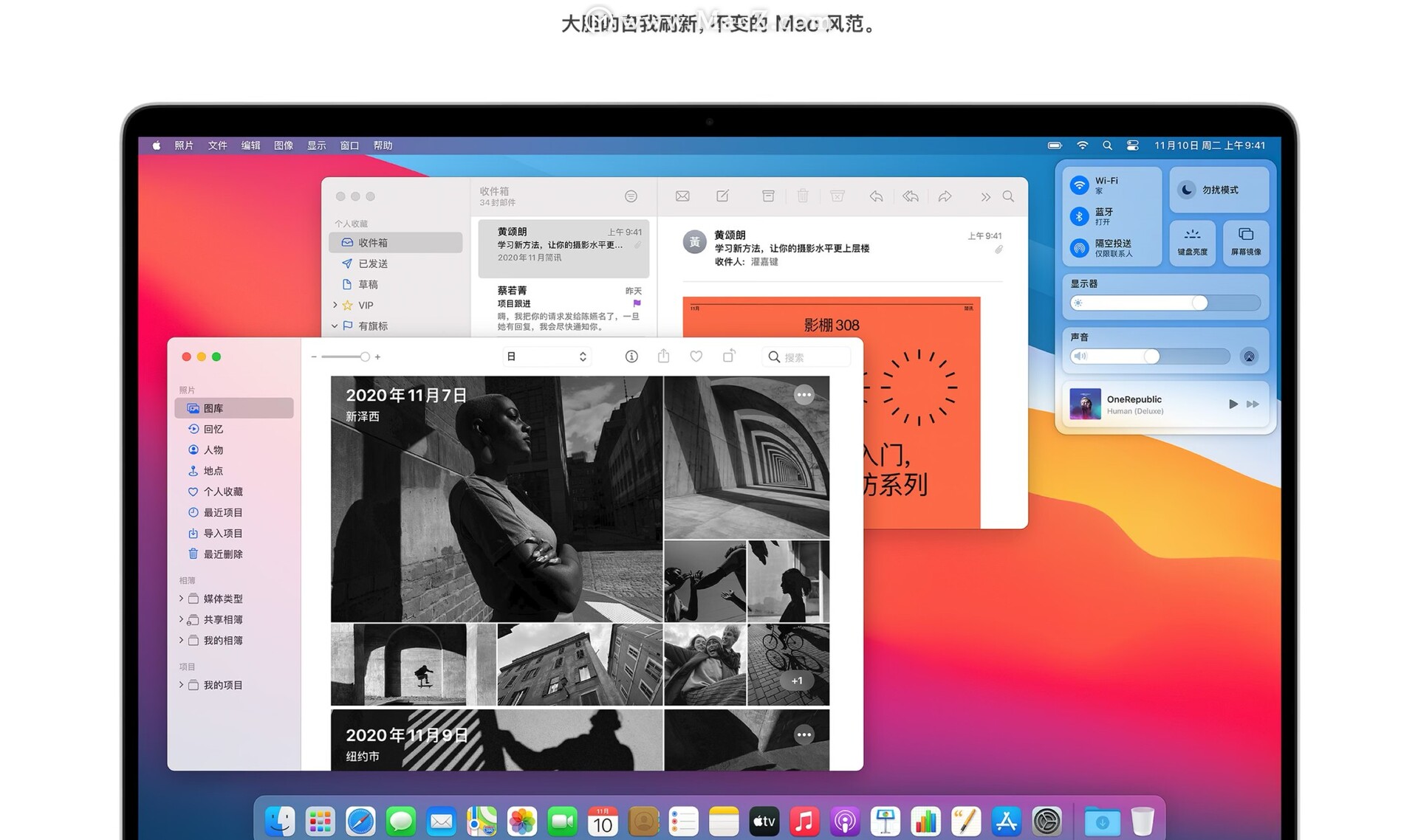Adjust the 显示器 brightness slider

point(1199,303)
